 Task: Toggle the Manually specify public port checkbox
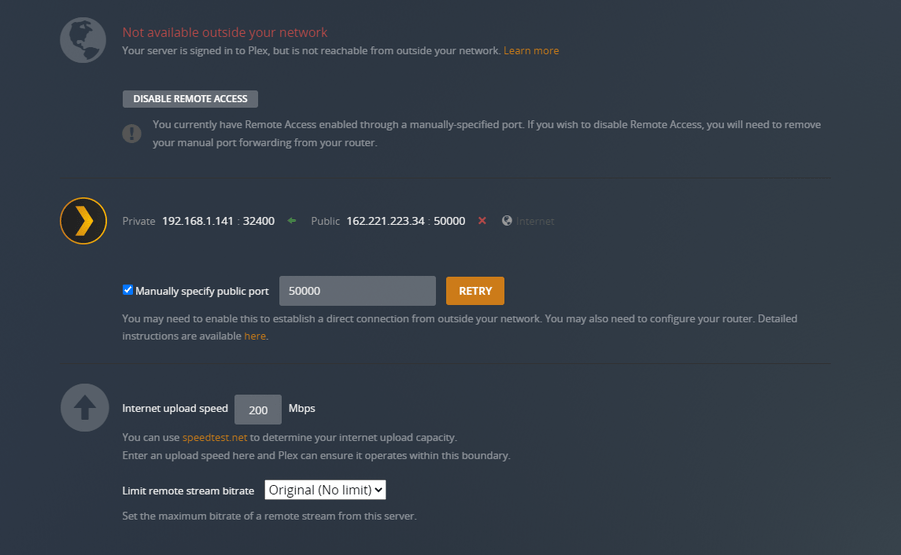[128, 290]
